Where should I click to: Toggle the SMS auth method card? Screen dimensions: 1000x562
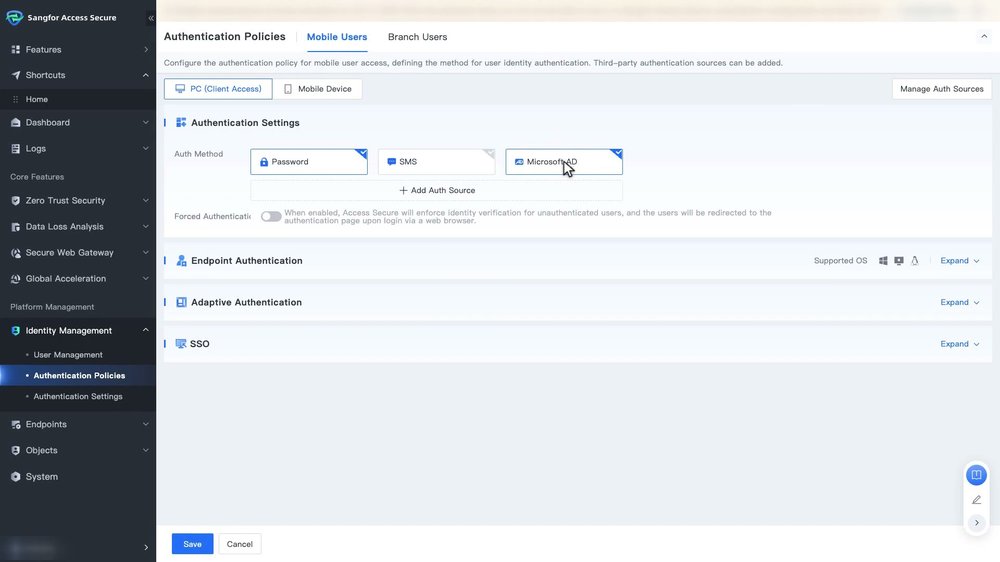(x=436, y=162)
